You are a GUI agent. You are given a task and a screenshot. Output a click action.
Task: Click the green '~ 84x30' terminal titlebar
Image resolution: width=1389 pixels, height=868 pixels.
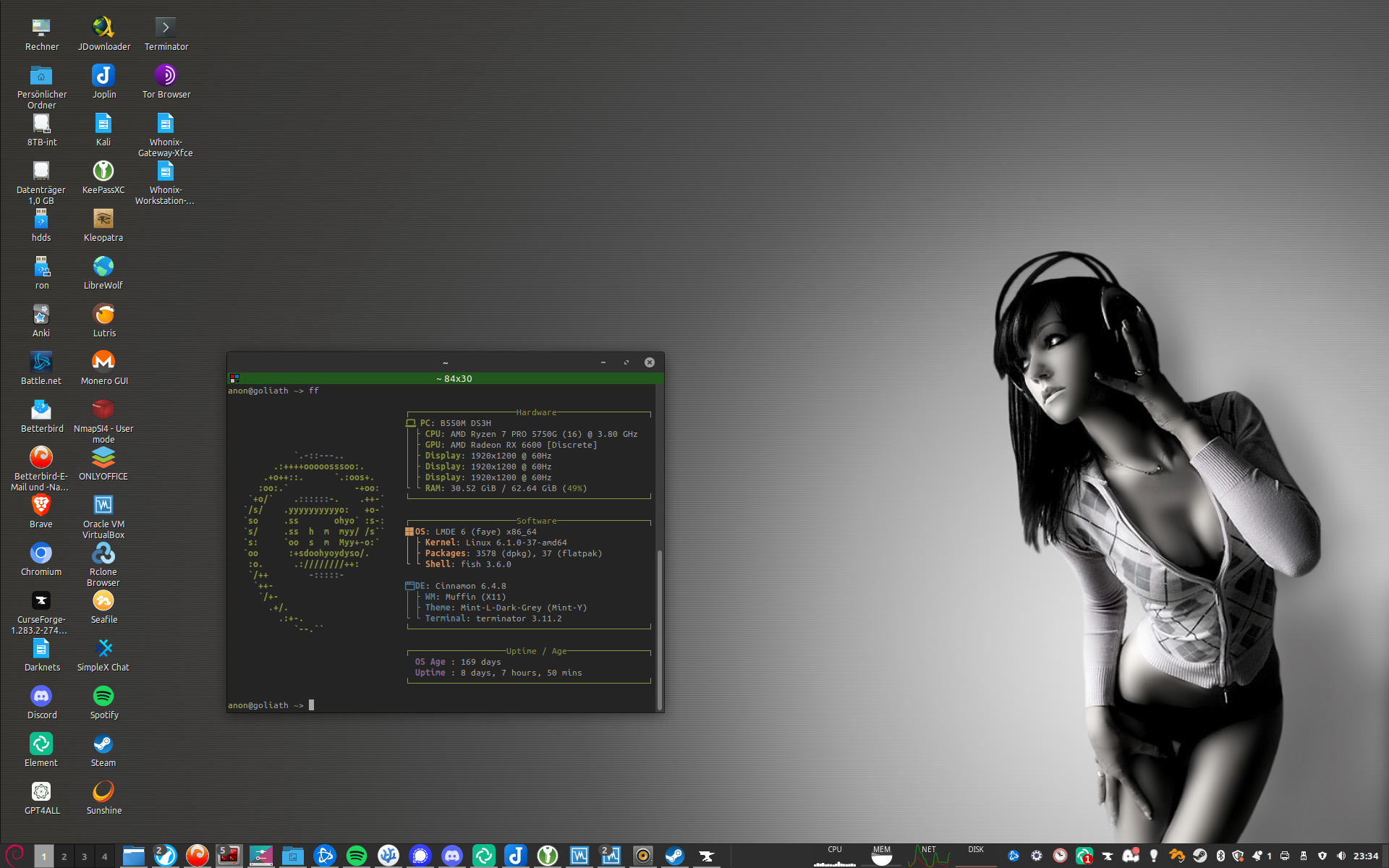454,378
